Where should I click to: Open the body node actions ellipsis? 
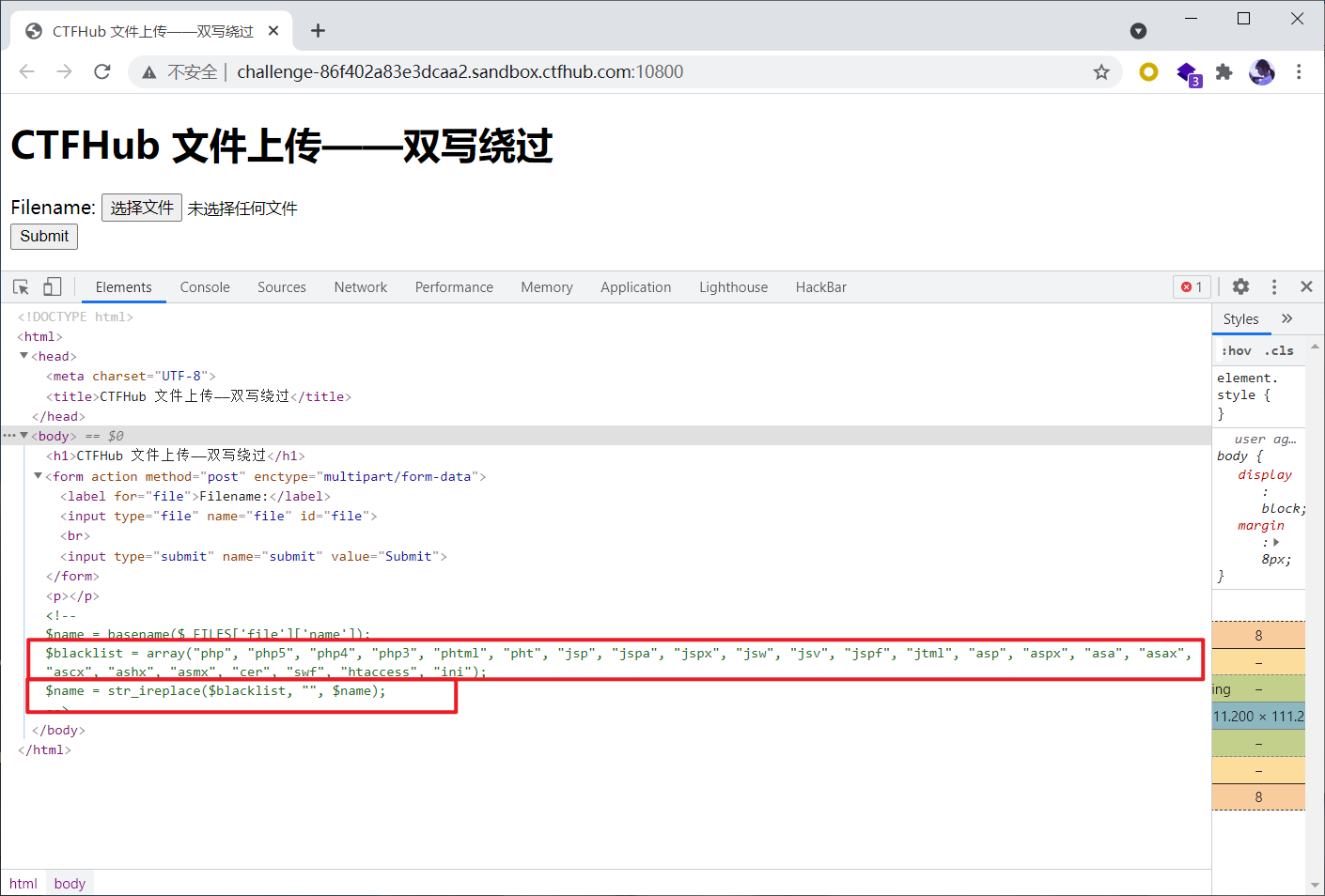click(x=9, y=436)
